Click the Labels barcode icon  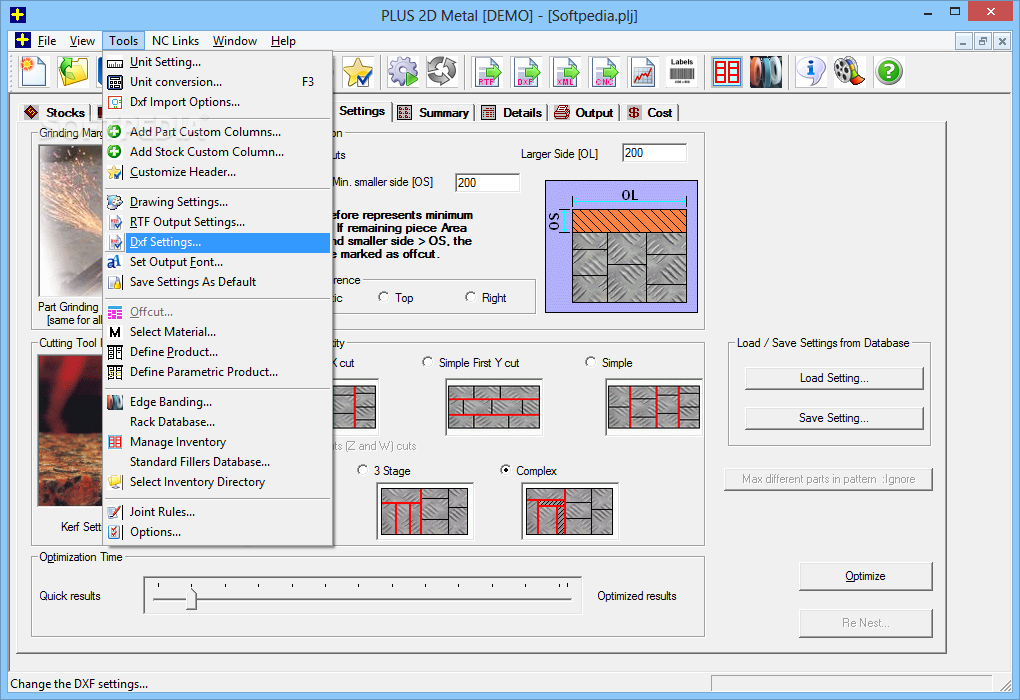pyautogui.click(x=682, y=72)
